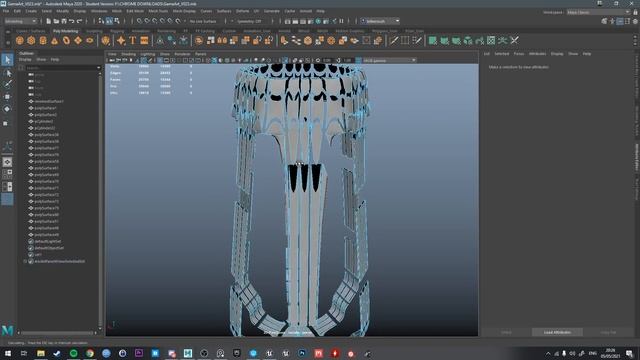This screenshot has width=640, height=360.
Task: Click the Open Scene icon
Action: [56, 21]
